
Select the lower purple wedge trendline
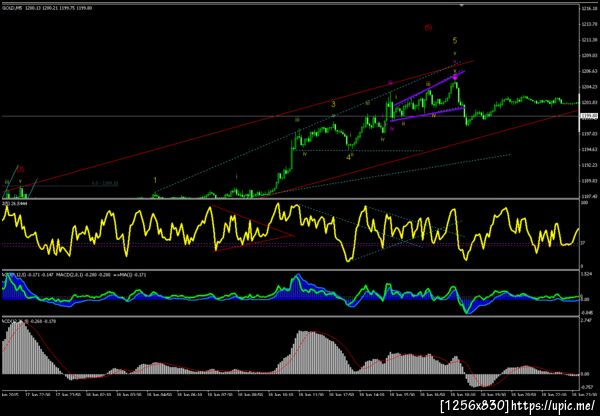coord(427,114)
